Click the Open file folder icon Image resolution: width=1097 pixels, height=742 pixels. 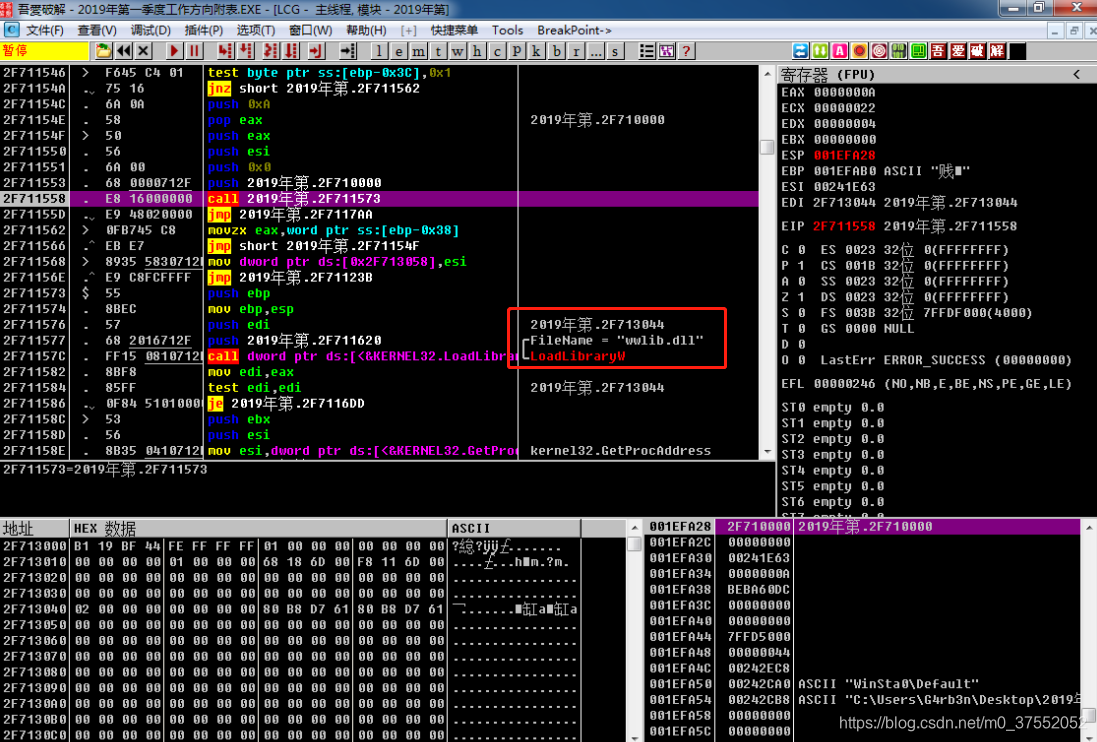click(104, 51)
